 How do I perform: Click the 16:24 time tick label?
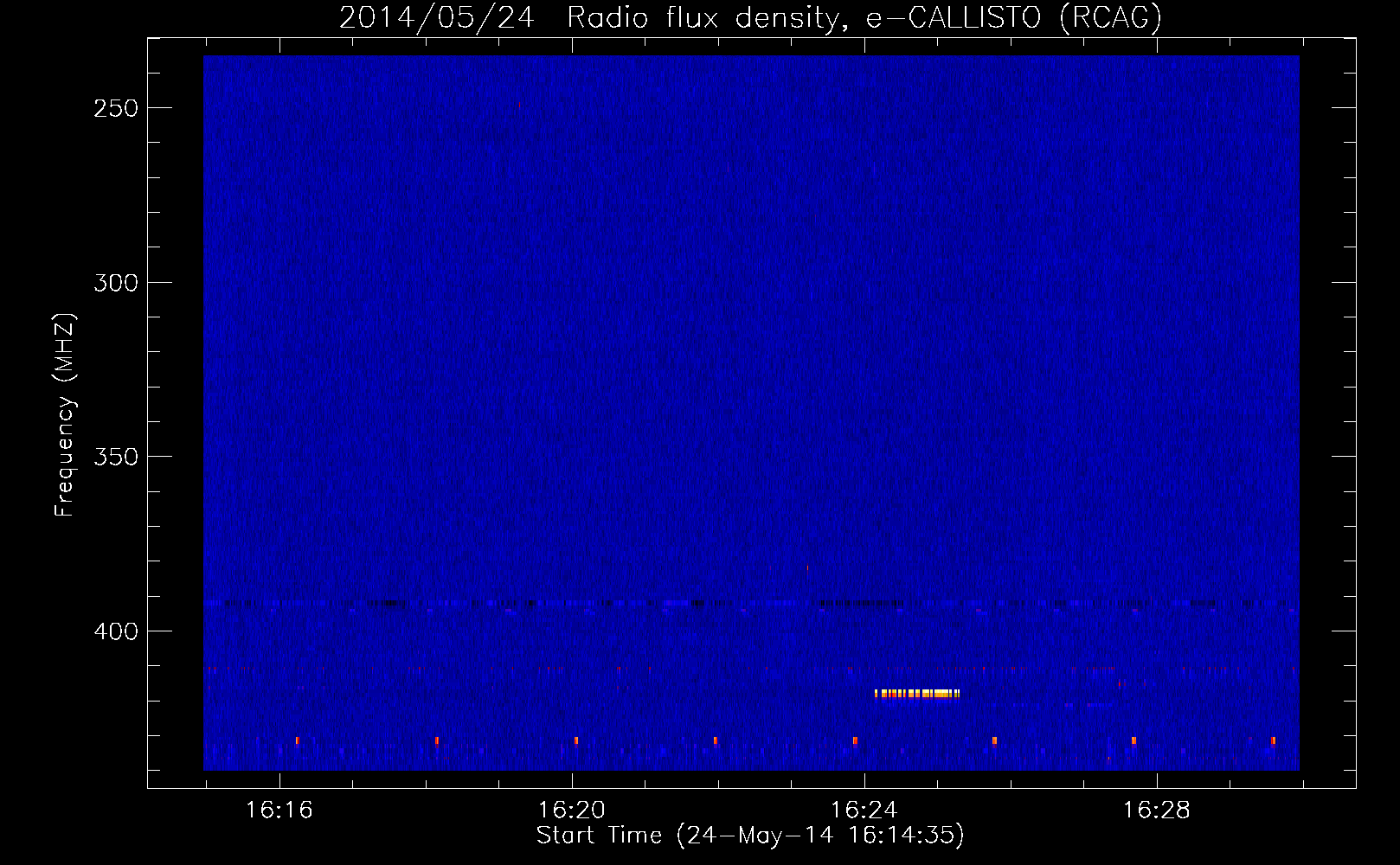[x=864, y=811]
